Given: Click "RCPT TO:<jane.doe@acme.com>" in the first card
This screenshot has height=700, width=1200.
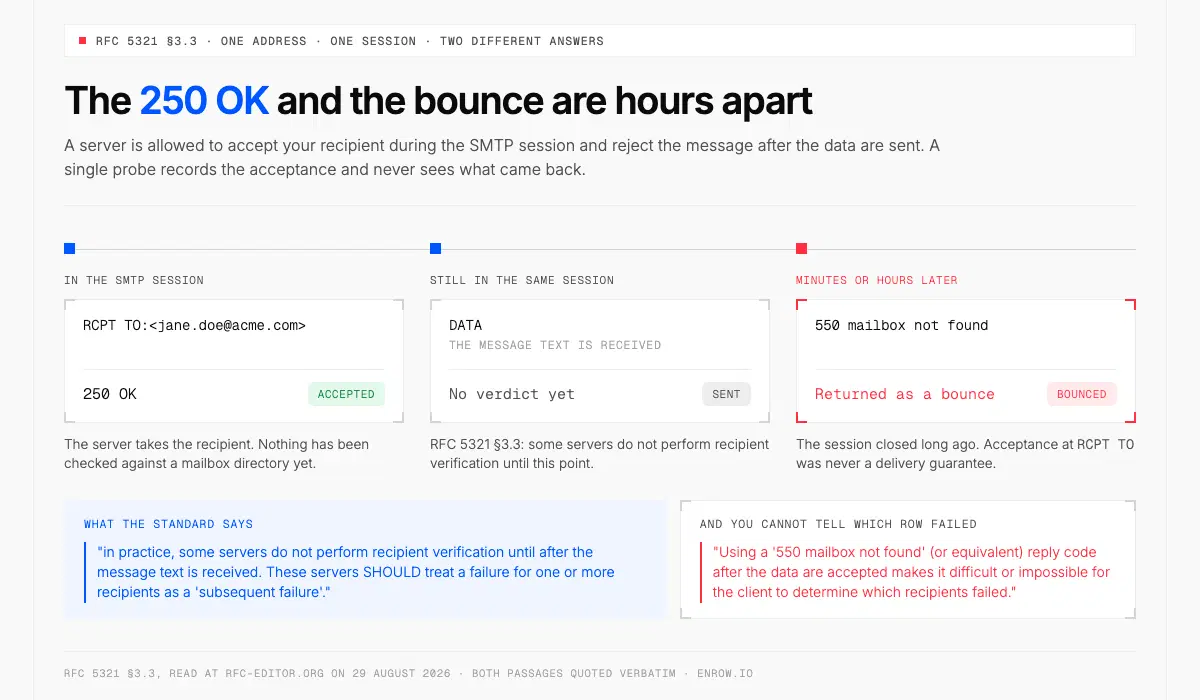Looking at the screenshot, I should [194, 325].
